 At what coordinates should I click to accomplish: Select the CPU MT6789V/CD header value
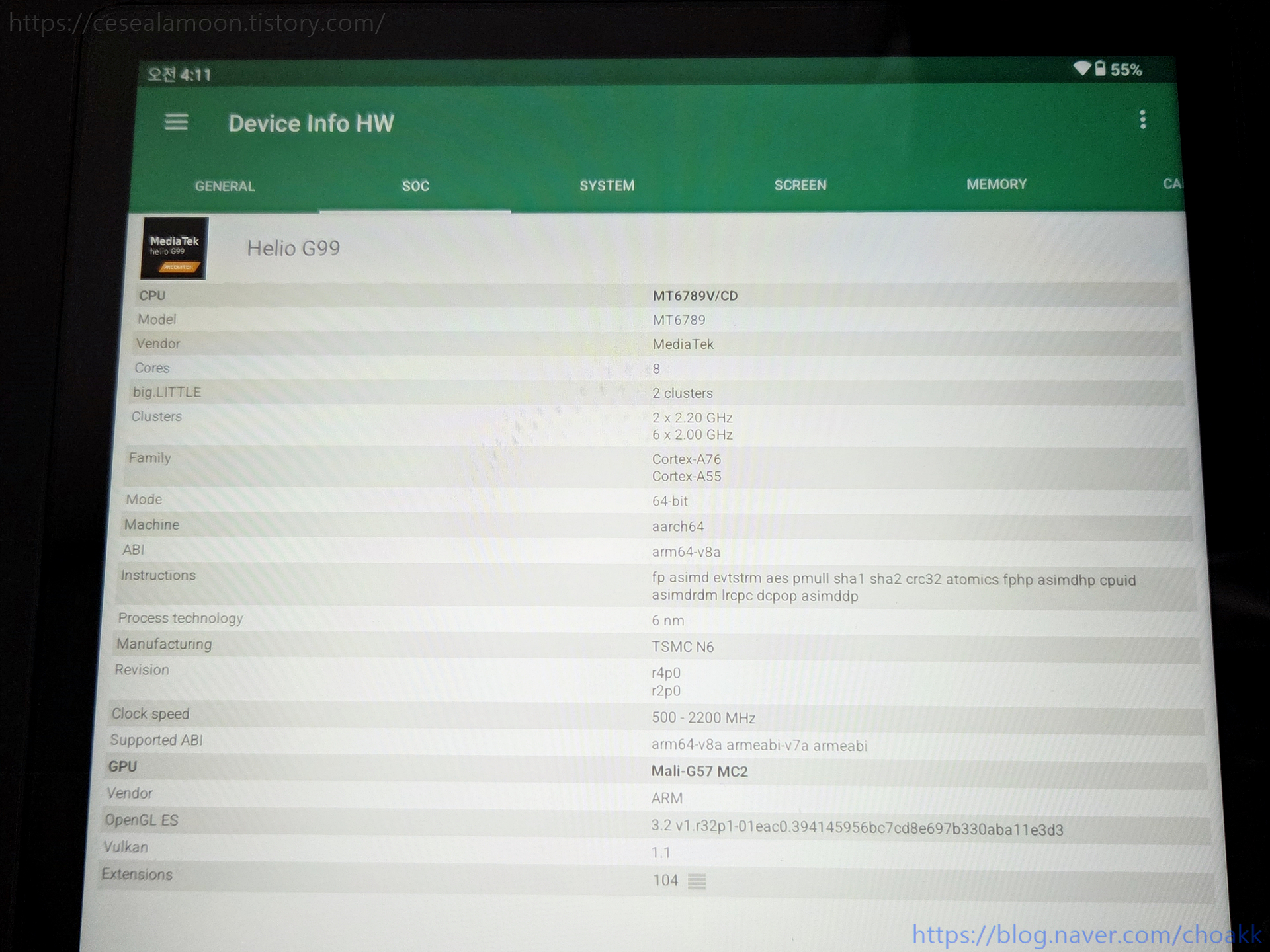tap(695, 296)
